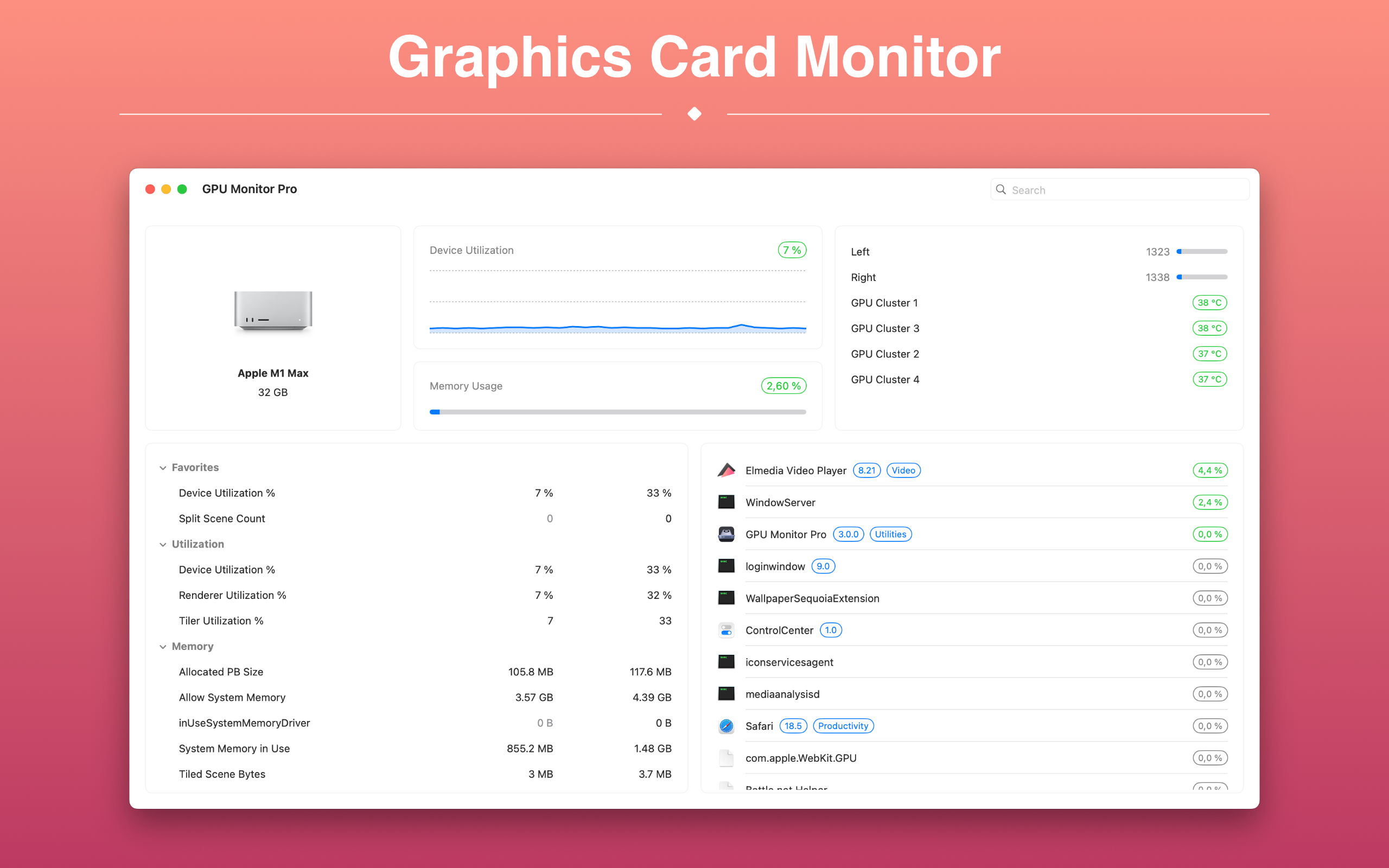The image size is (1389, 868).
Task: Click the Elmedia Video Player app icon
Action: 726,470
